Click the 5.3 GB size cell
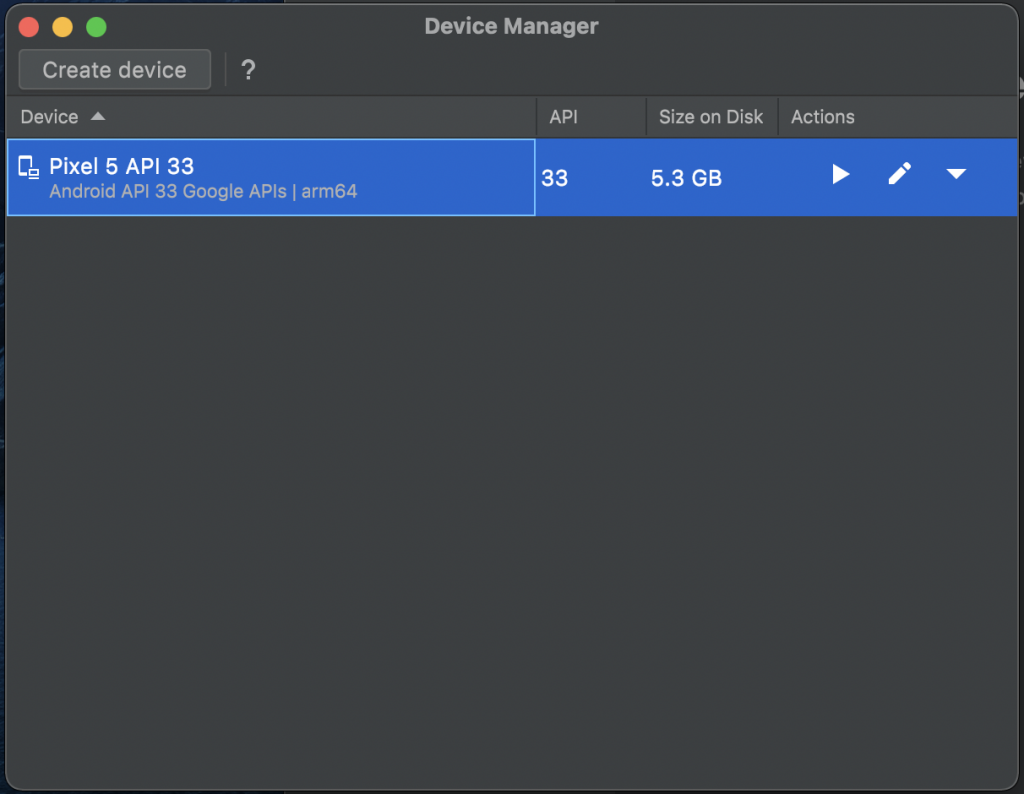The width and height of the screenshot is (1024, 794). 686,178
